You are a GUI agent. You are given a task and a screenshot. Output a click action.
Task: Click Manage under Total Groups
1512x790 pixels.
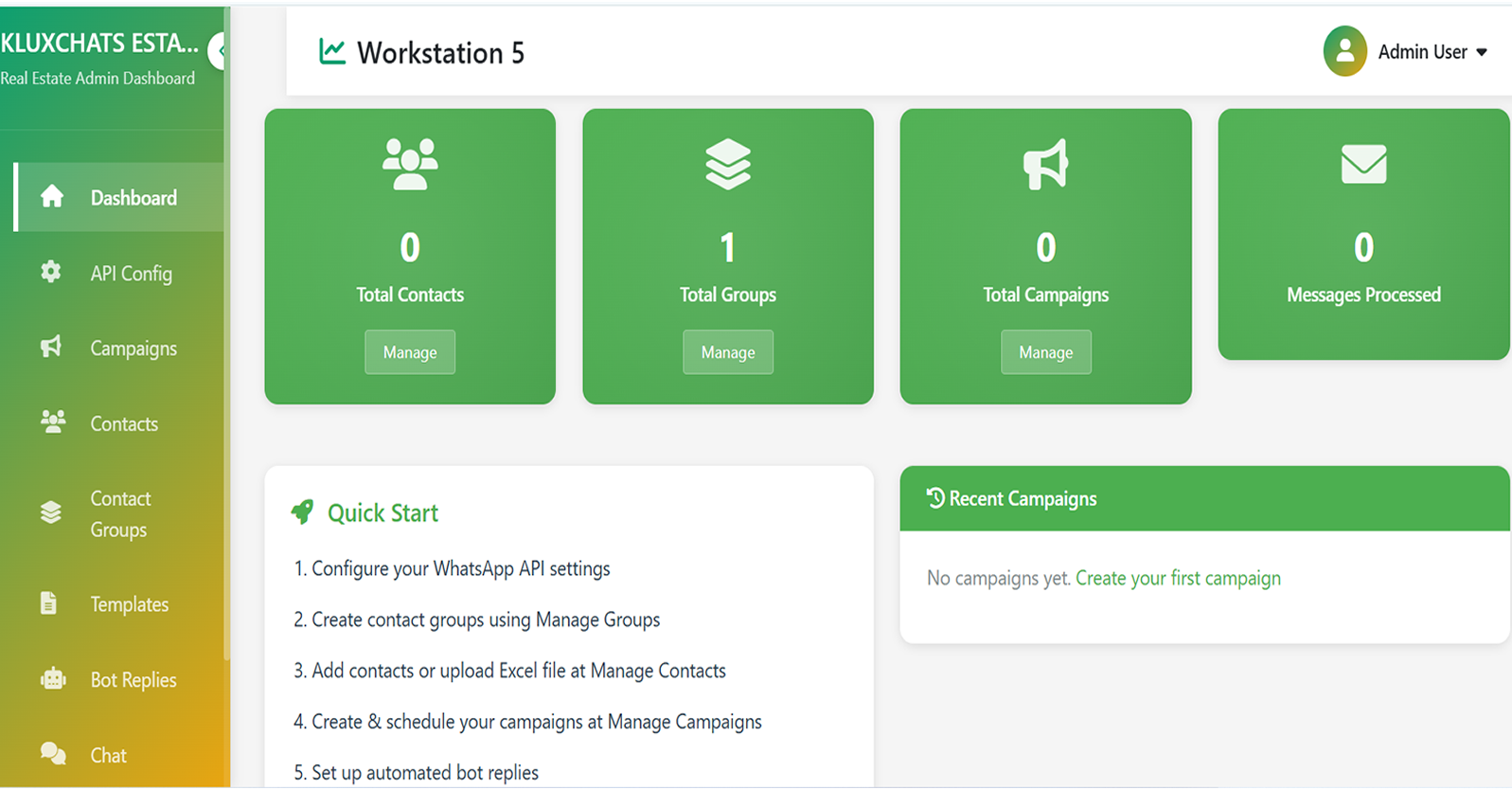point(728,352)
